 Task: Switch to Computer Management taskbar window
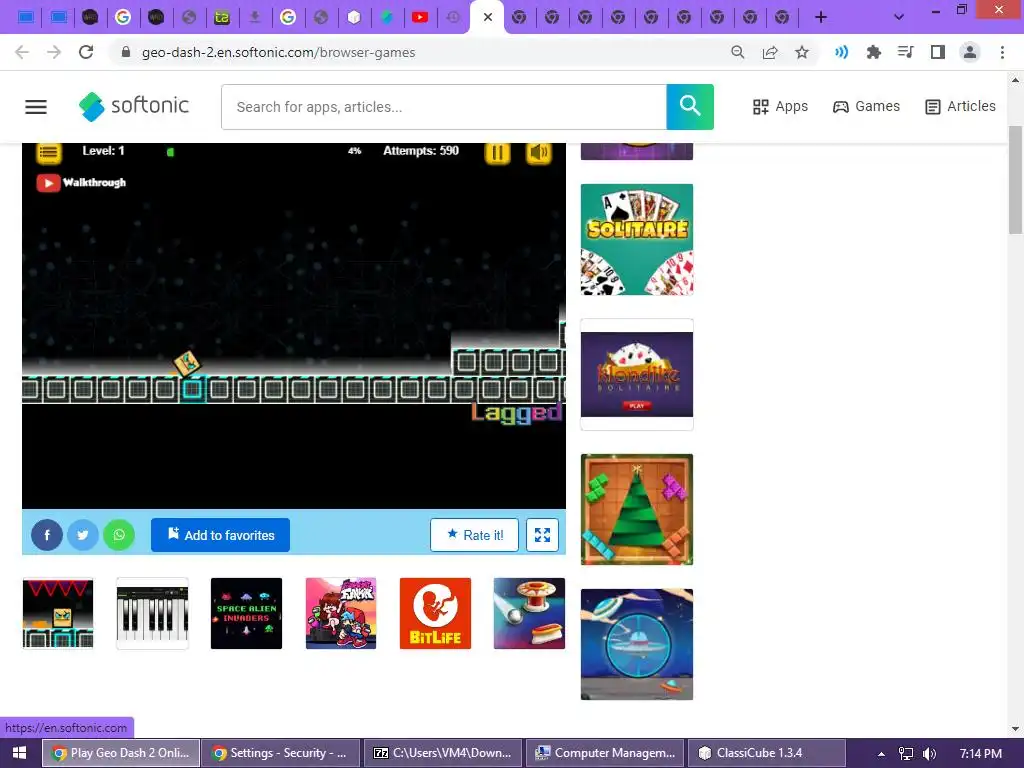point(605,753)
